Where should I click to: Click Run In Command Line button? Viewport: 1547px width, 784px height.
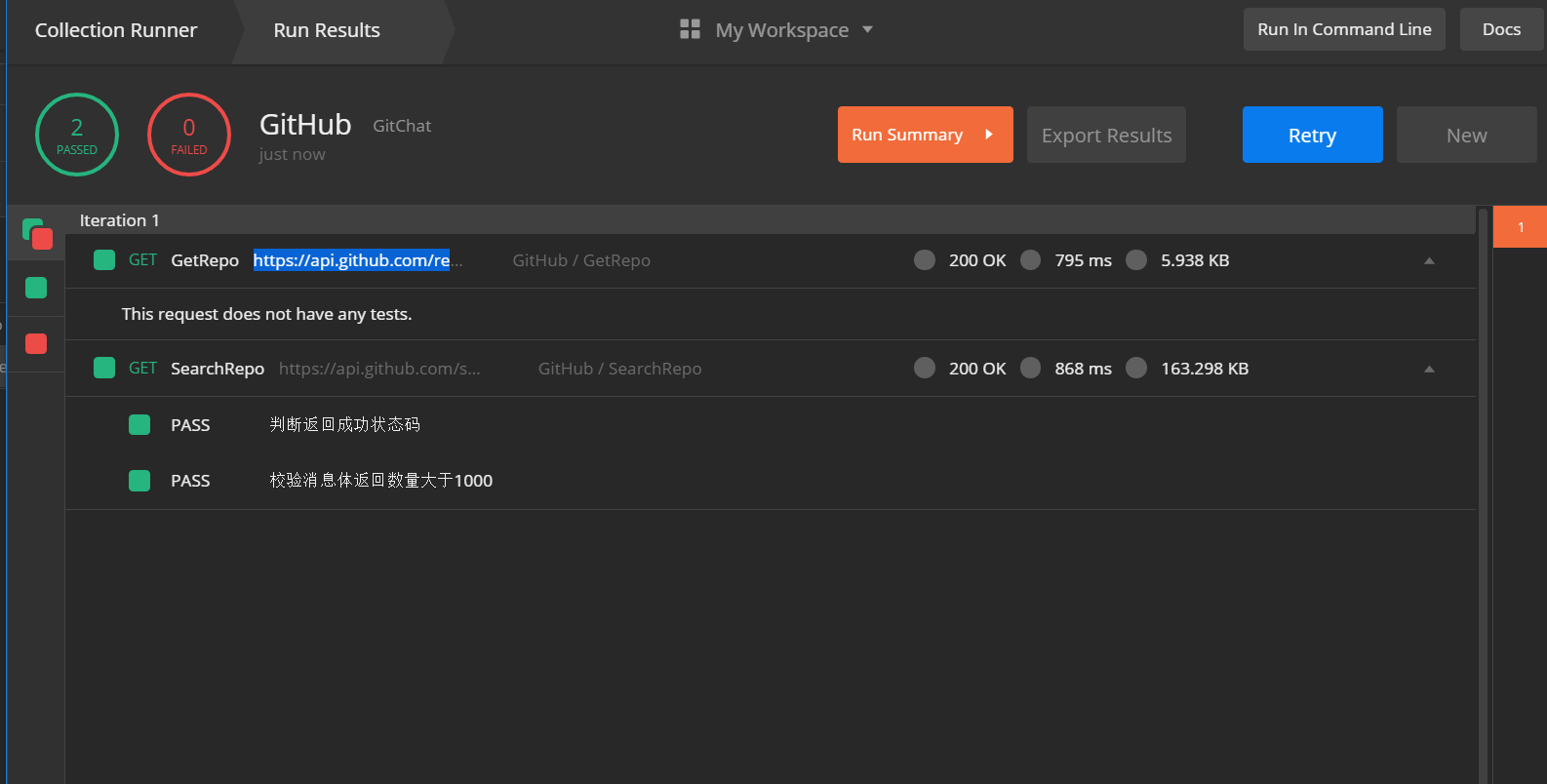(1344, 29)
